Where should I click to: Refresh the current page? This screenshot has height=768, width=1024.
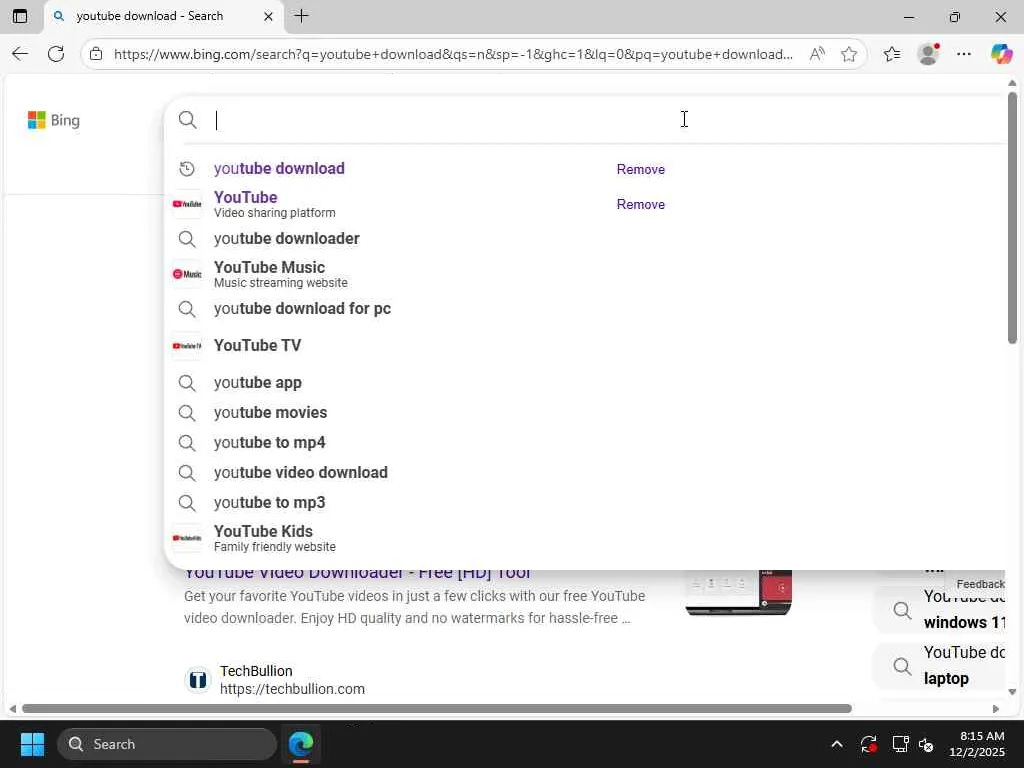[56, 54]
